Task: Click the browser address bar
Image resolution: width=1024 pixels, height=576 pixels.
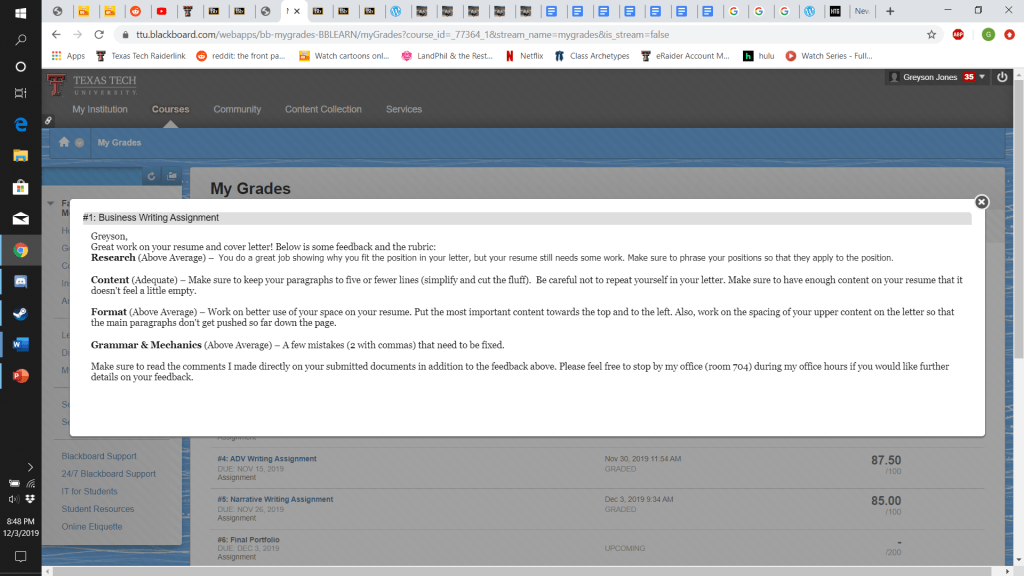Action: click(x=500, y=34)
